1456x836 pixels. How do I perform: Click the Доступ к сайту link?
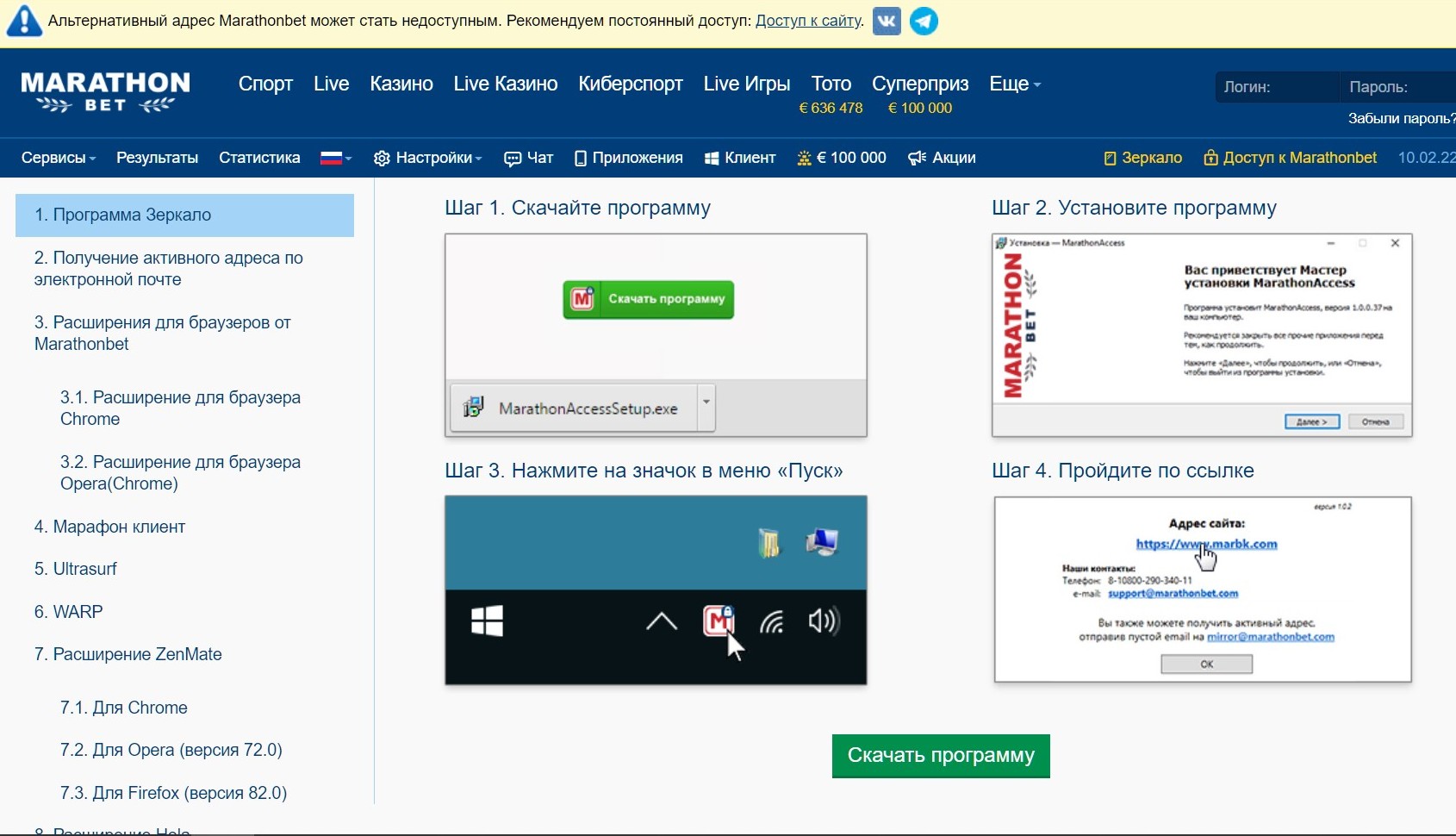click(x=808, y=21)
